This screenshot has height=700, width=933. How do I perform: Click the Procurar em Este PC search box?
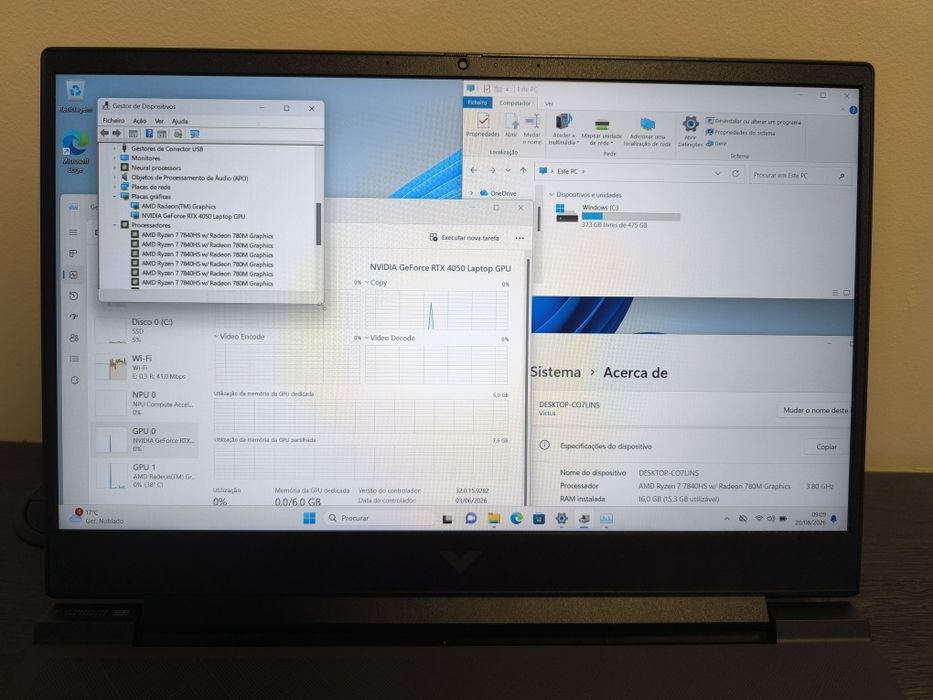(x=800, y=176)
